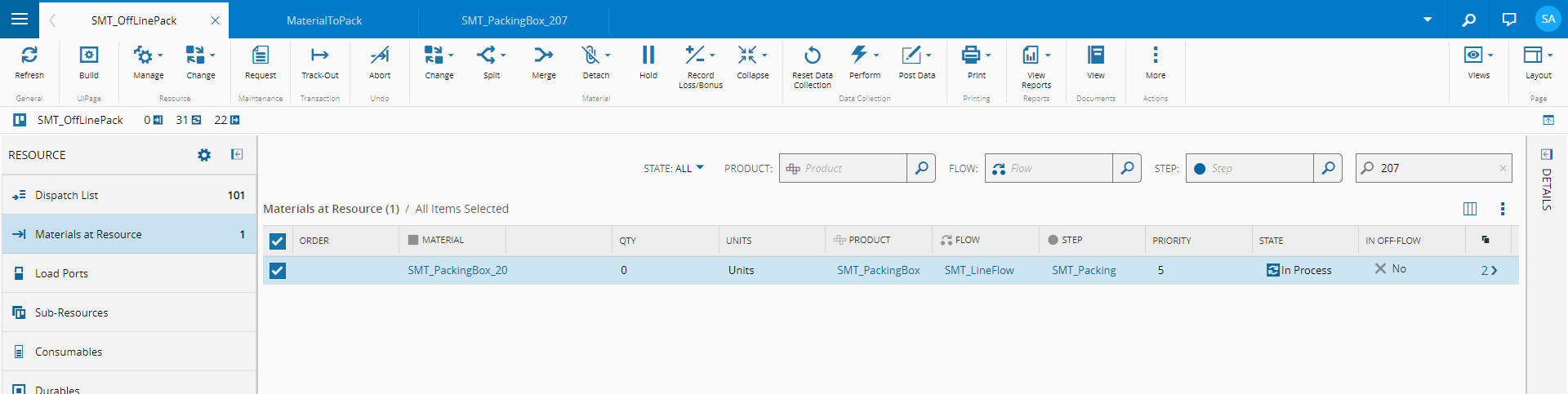The height and width of the screenshot is (394, 1568).
Task: Put the material on Hold
Action: pos(648,55)
